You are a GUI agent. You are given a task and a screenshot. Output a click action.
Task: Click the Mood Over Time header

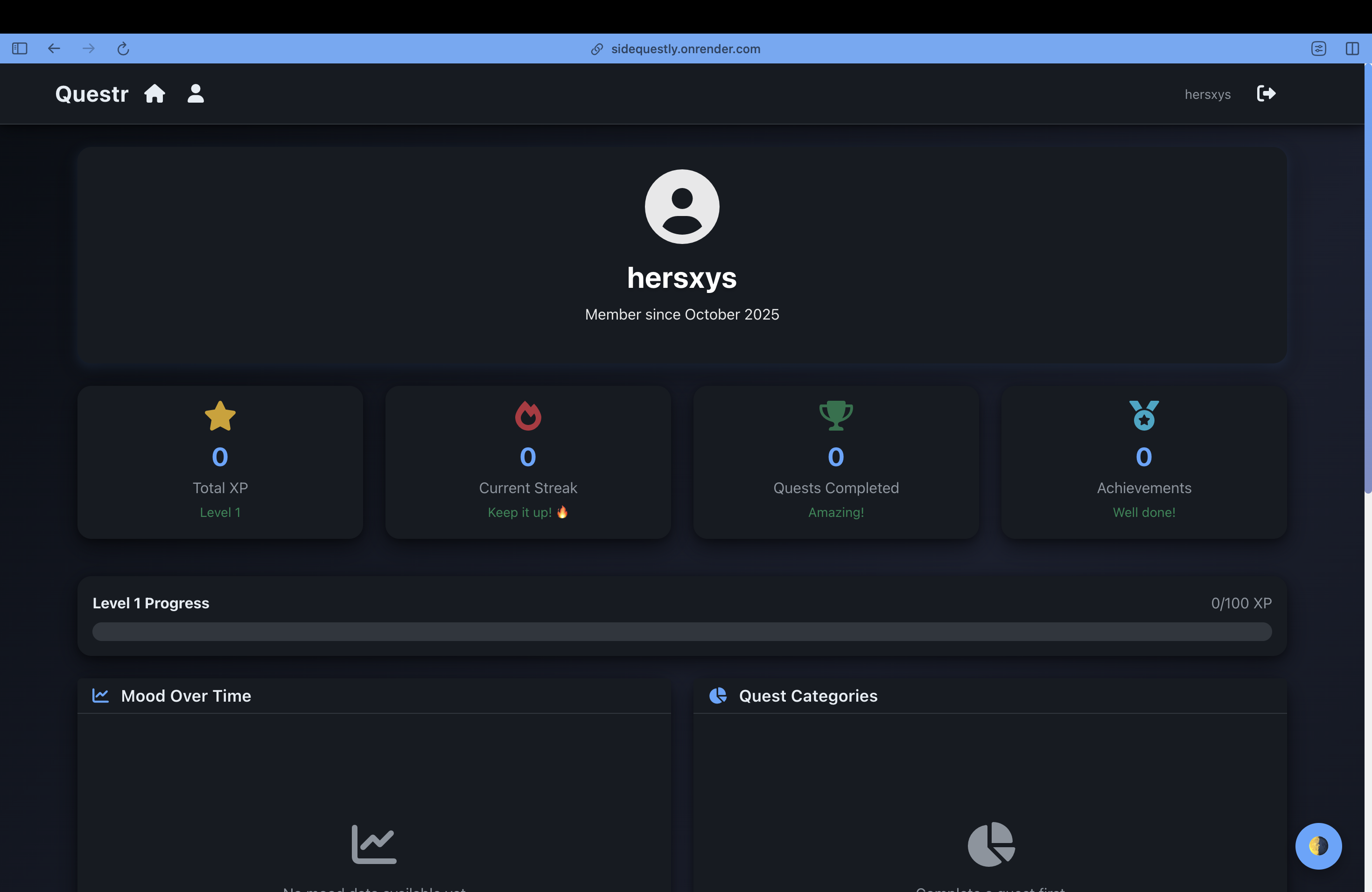[186, 696]
